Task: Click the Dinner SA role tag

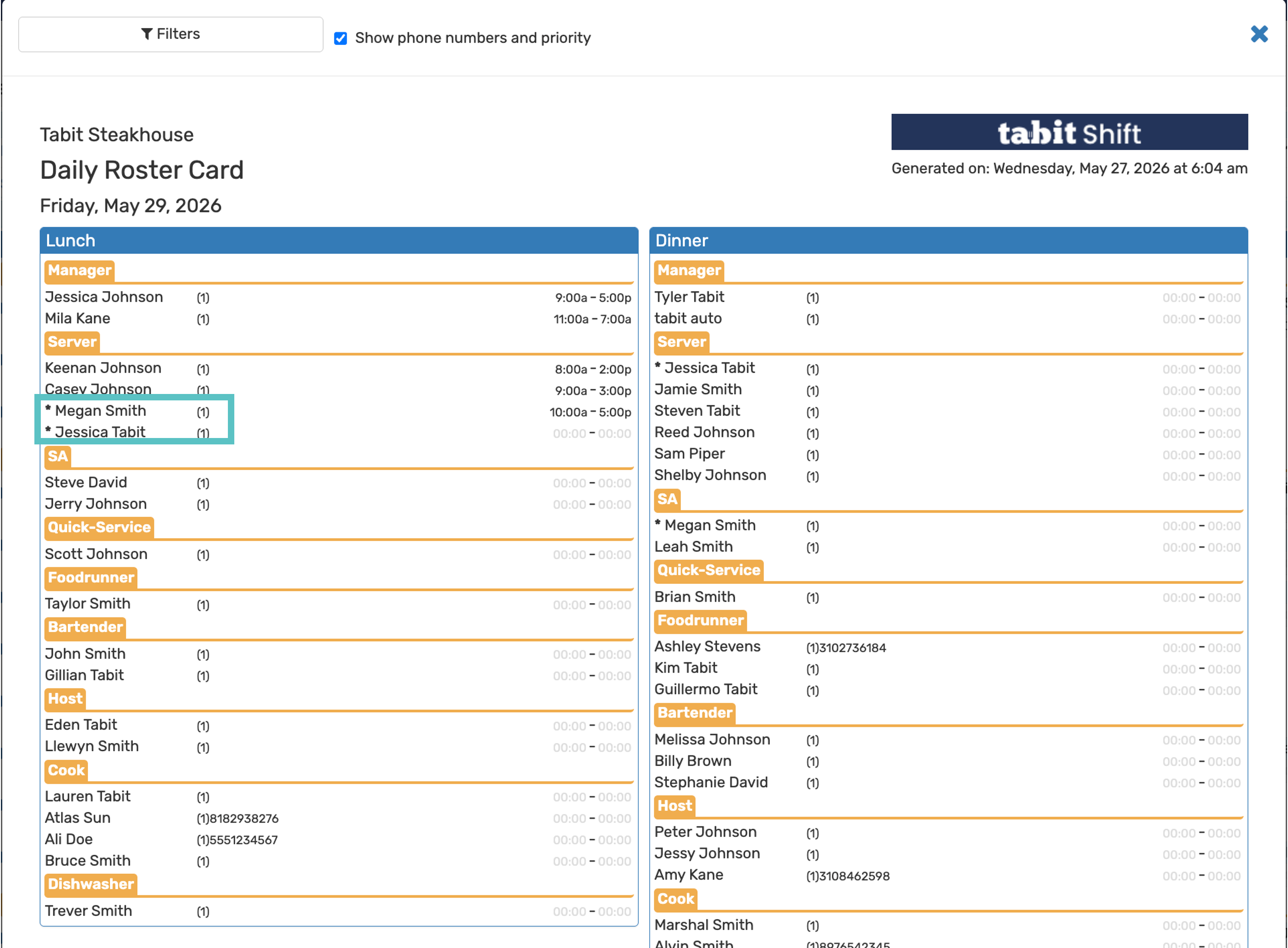Action: [x=667, y=499]
